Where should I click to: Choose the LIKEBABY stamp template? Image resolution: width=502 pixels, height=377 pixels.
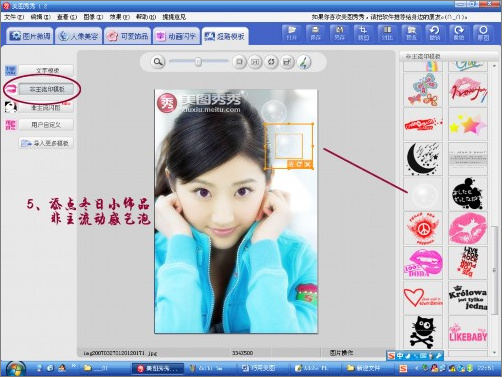point(468,333)
